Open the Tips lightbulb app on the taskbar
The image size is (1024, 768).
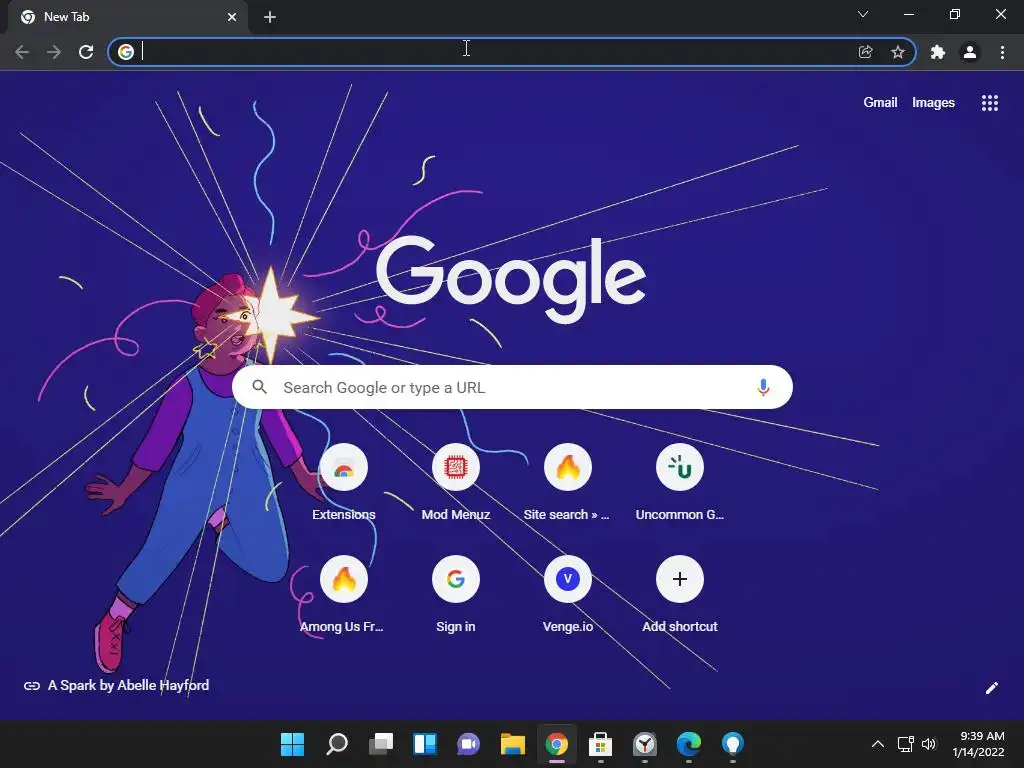click(732, 744)
